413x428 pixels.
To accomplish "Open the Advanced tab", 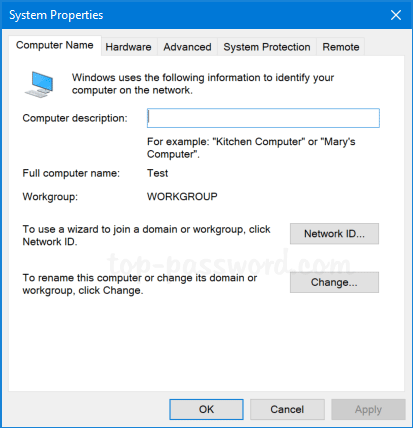I will click(187, 47).
